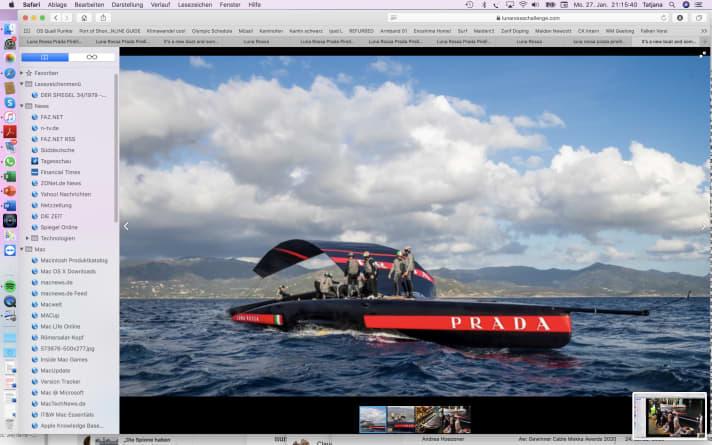Click the Surf favorite link

[462, 31]
